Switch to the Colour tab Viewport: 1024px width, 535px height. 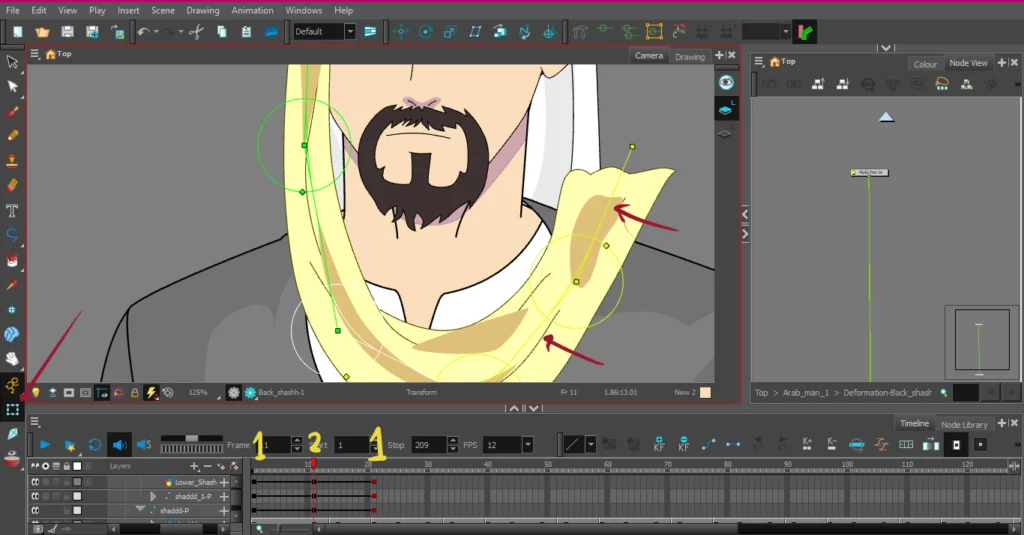point(925,64)
